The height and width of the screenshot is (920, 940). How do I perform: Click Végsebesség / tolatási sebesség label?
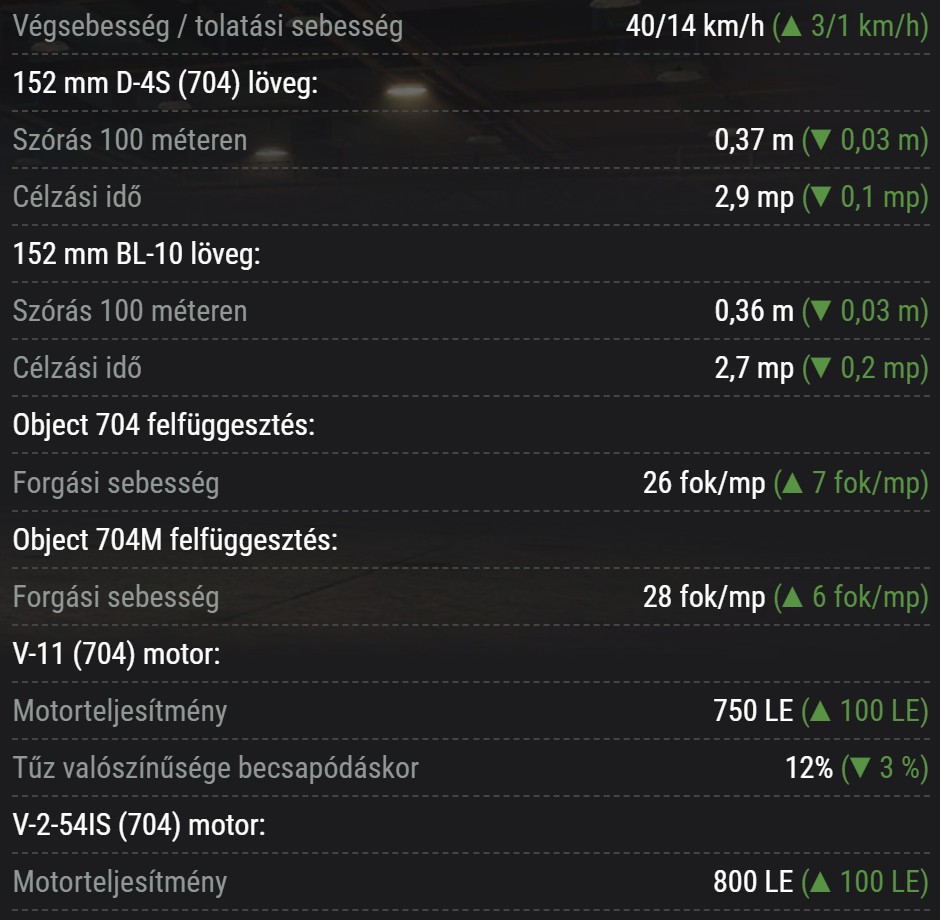(208, 26)
